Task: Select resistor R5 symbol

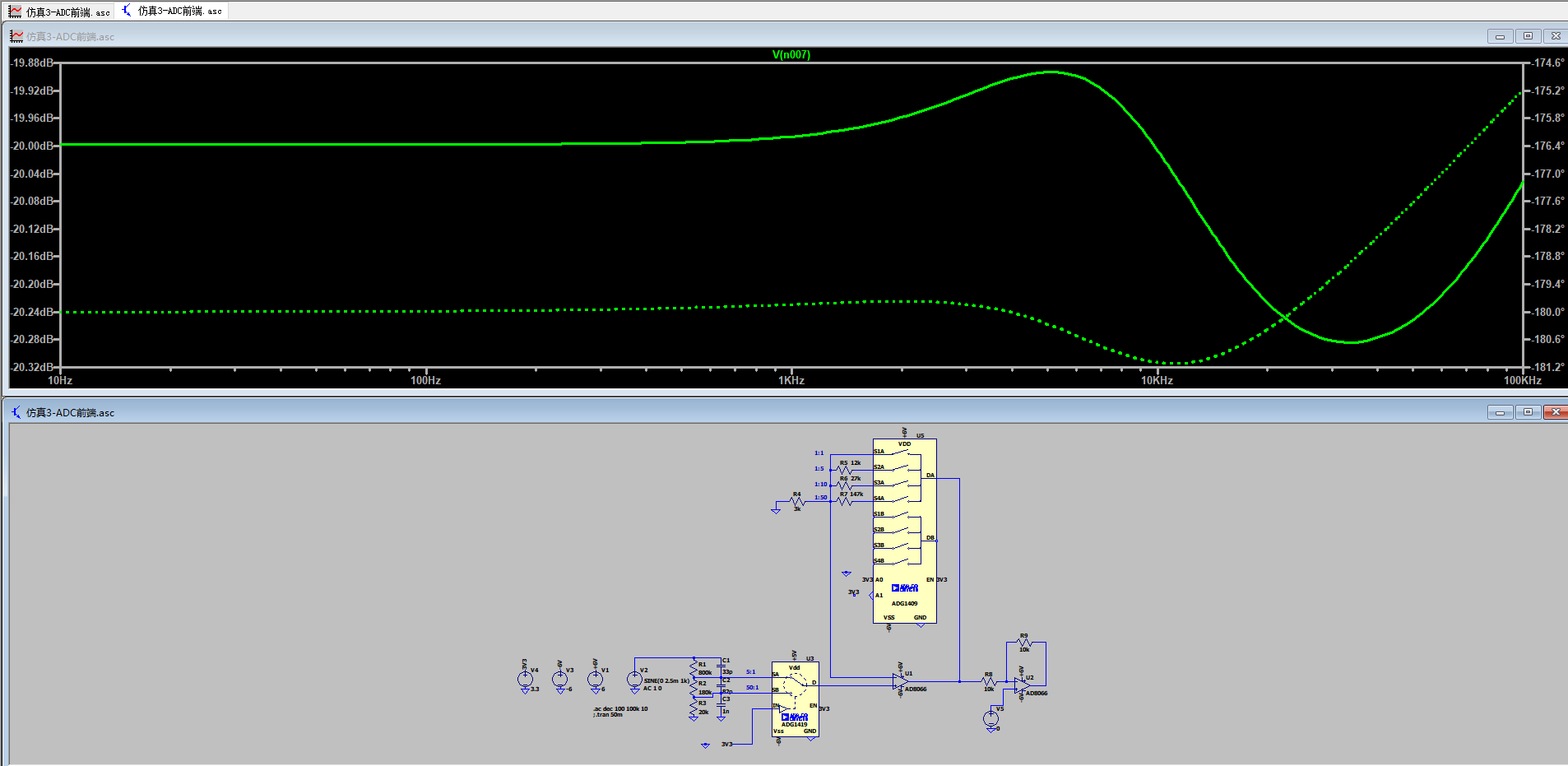Action: (x=844, y=470)
